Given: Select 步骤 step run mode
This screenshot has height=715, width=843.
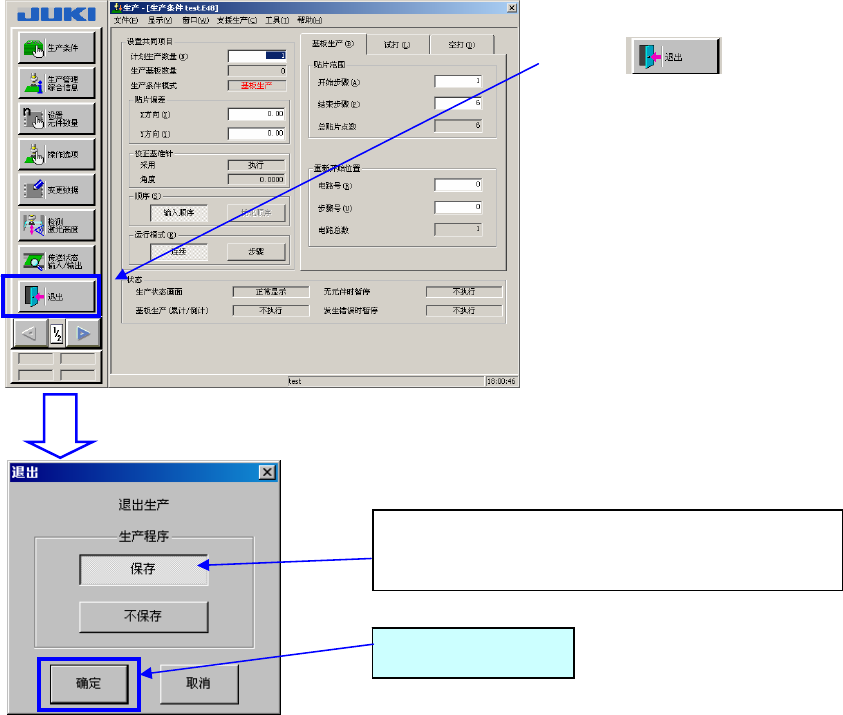Looking at the screenshot, I should (x=256, y=252).
